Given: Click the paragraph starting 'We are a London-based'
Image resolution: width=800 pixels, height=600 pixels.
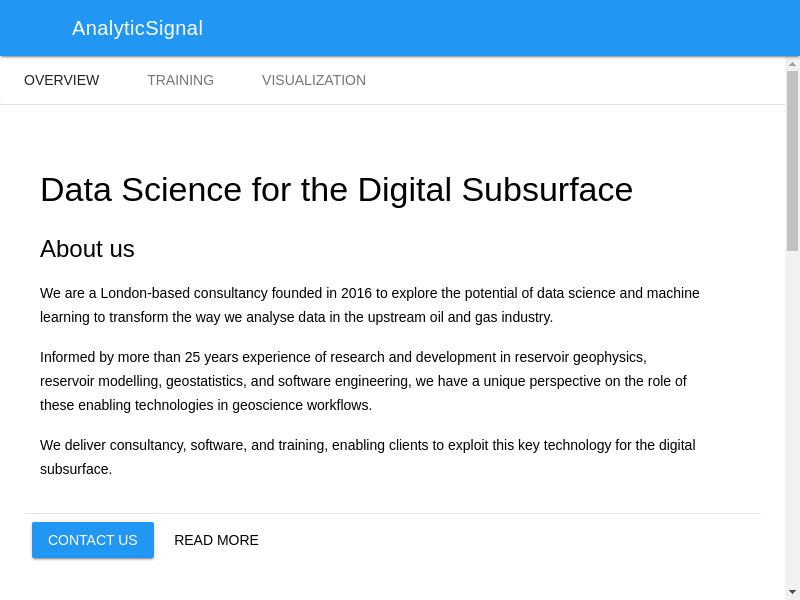Looking at the screenshot, I should pos(370,305).
